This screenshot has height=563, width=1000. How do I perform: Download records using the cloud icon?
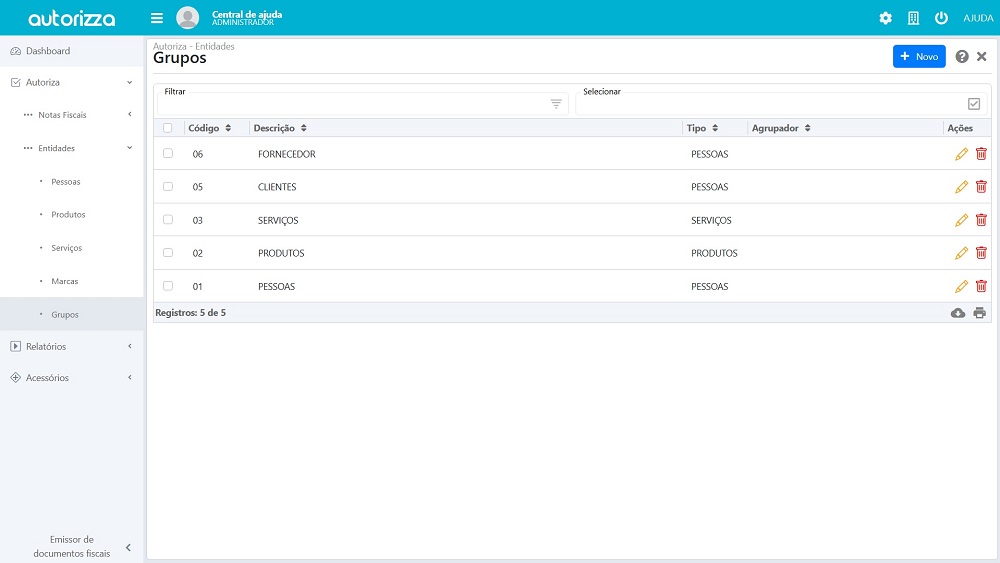pos(958,313)
